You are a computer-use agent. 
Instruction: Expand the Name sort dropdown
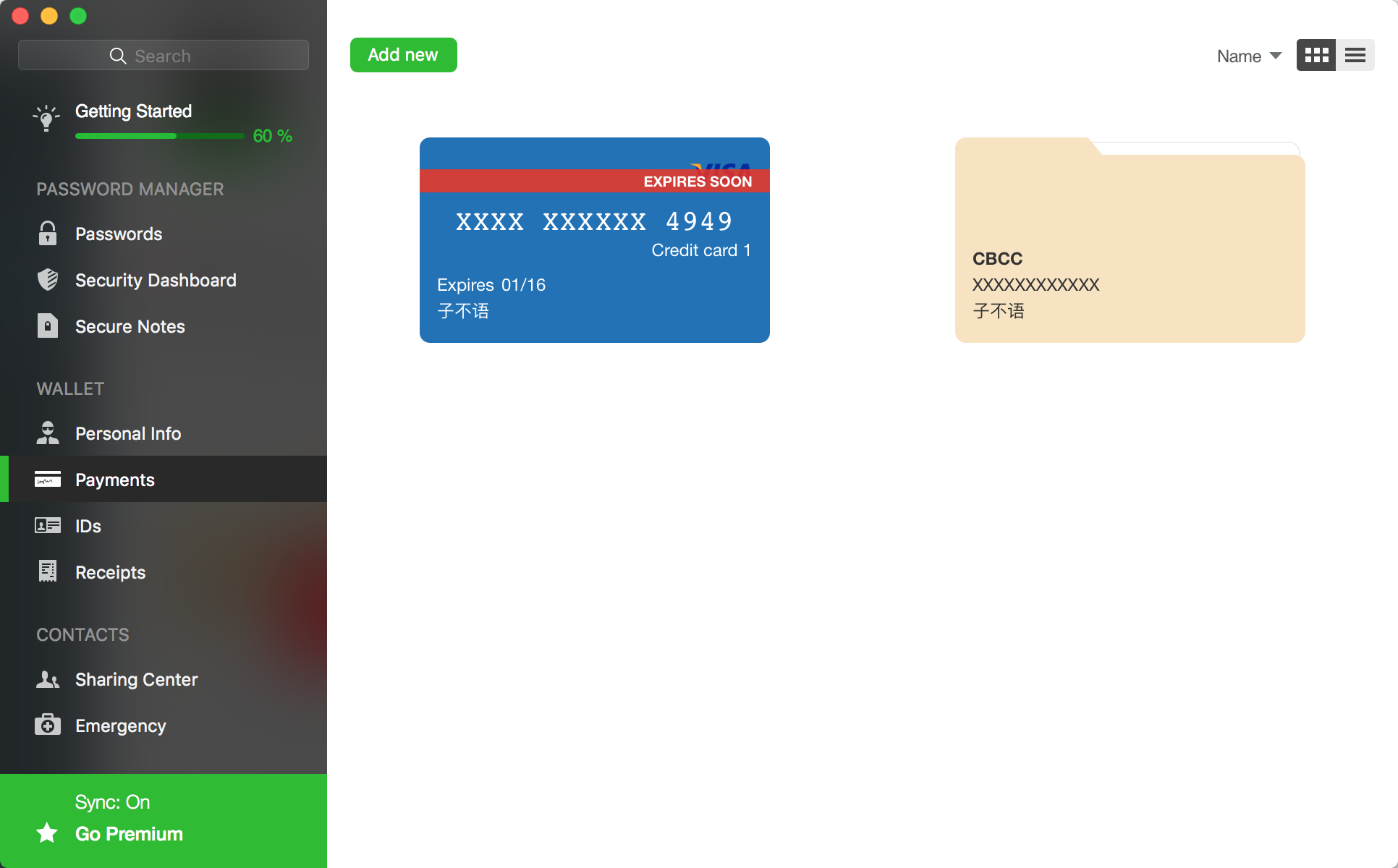click(1248, 55)
